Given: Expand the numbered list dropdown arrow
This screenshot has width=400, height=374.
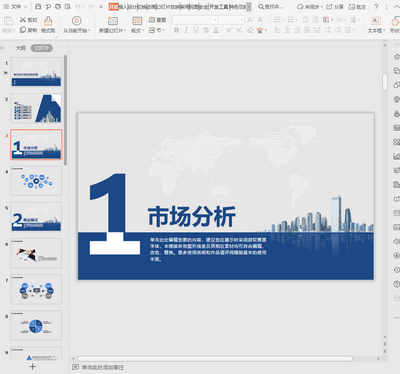Looking at the screenshot, I should tap(296, 20).
